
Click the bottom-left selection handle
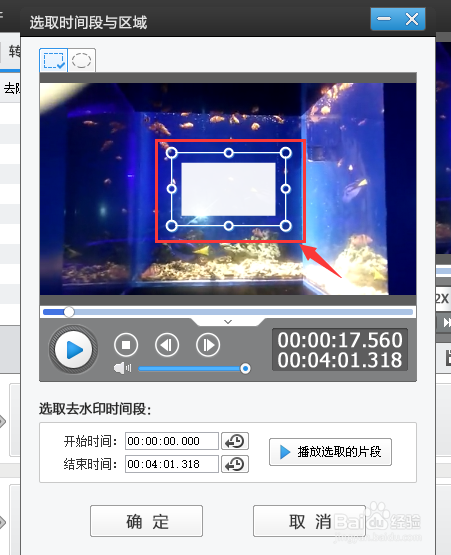point(172,225)
